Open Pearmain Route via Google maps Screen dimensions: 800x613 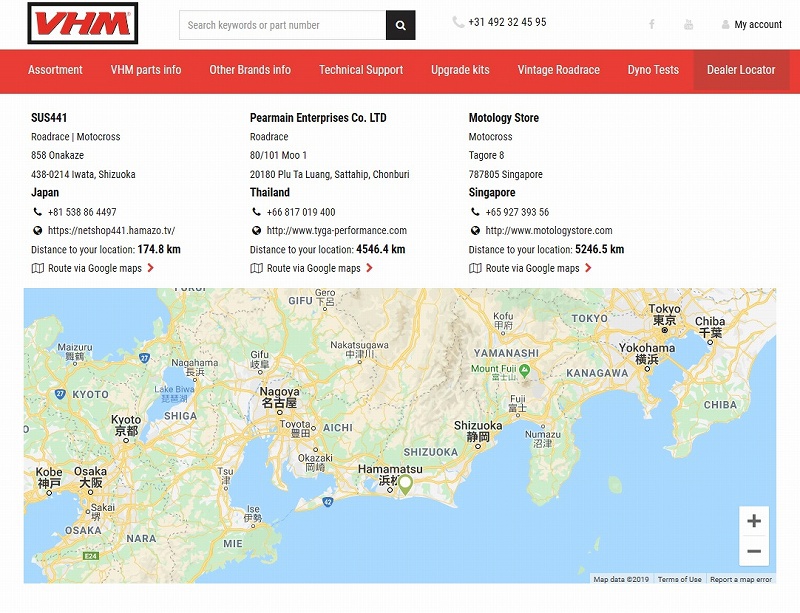click(314, 268)
